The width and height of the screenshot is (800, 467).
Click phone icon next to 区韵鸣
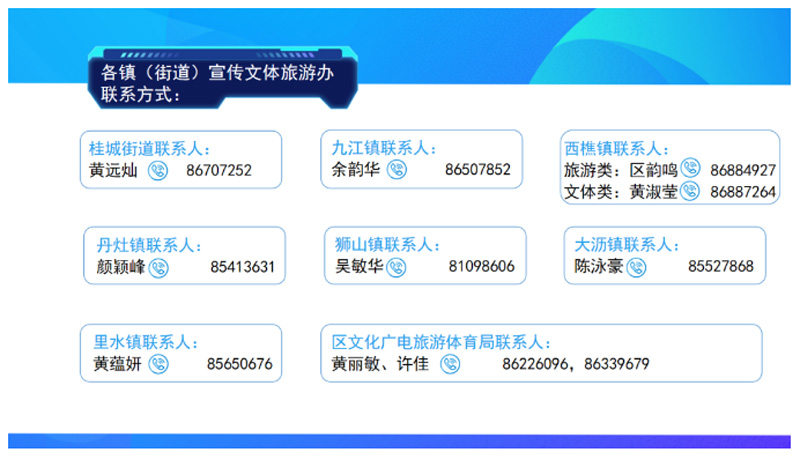tap(690, 168)
